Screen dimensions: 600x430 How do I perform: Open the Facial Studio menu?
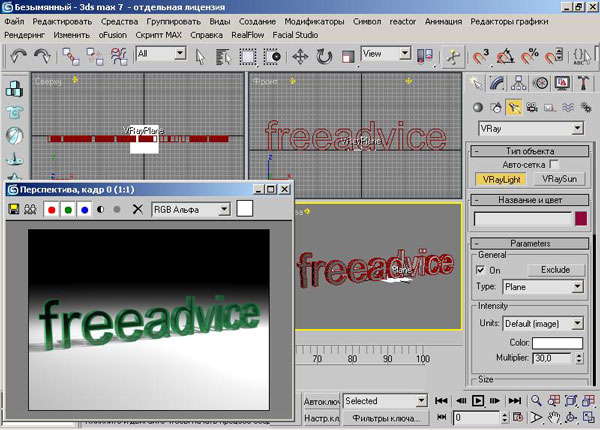point(295,35)
